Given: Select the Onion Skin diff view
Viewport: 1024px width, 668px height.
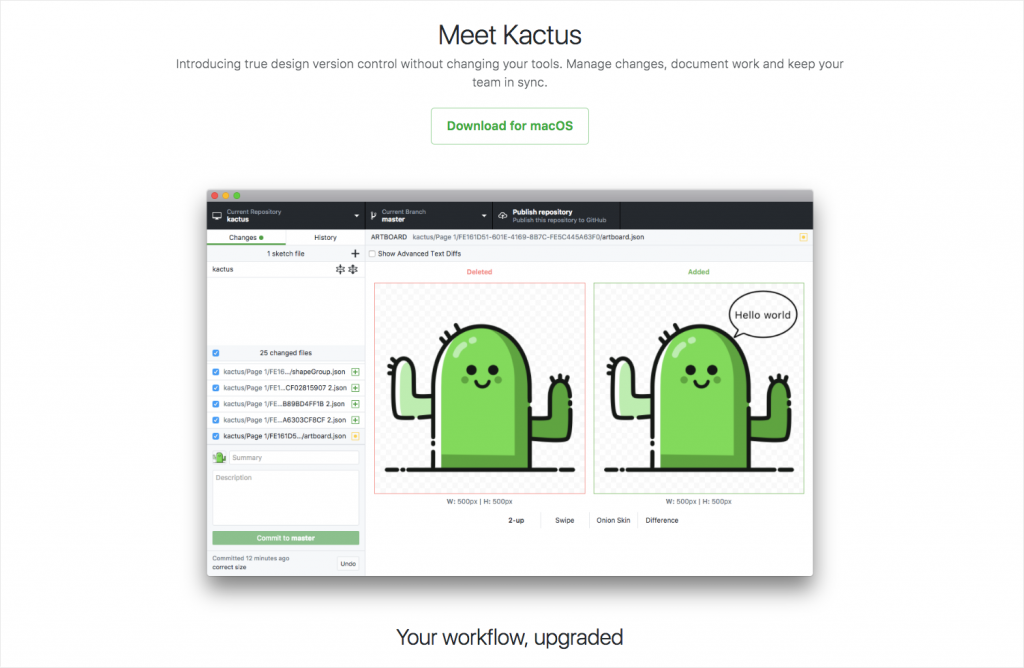Looking at the screenshot, I should [613, 520].
